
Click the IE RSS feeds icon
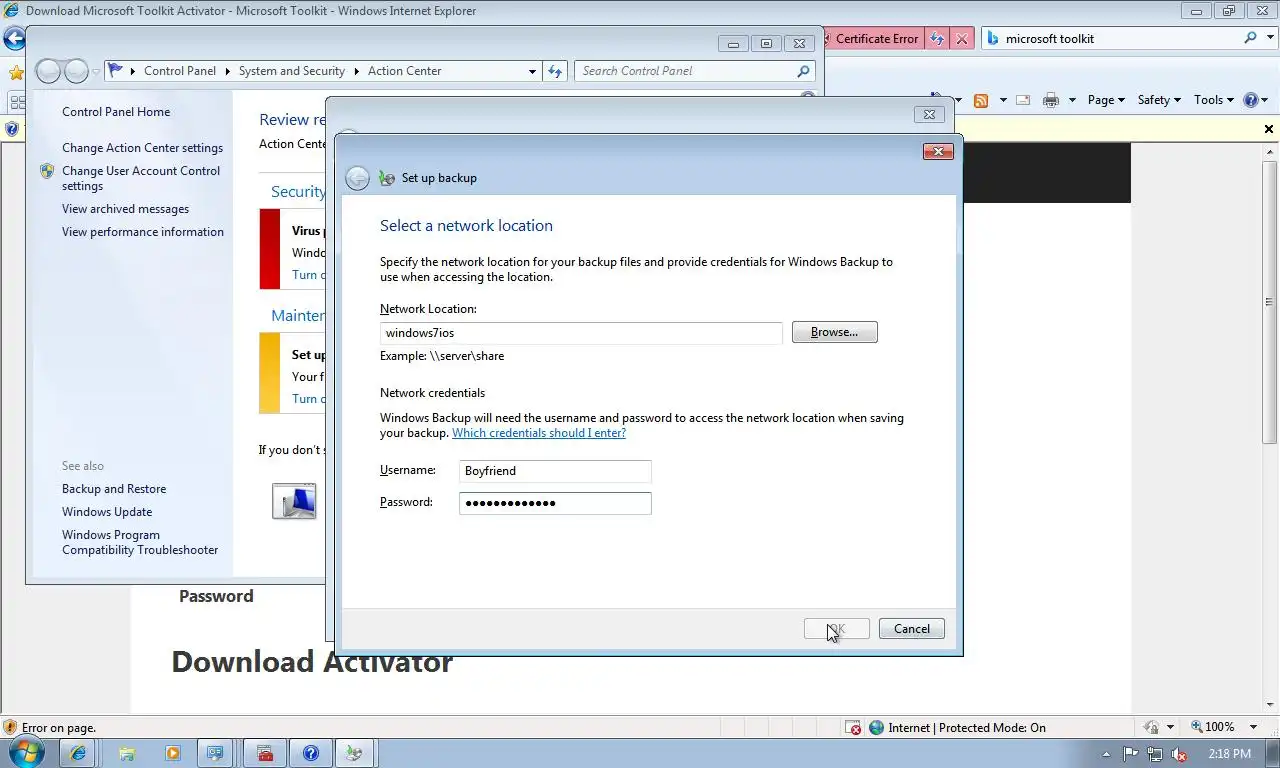981,100
